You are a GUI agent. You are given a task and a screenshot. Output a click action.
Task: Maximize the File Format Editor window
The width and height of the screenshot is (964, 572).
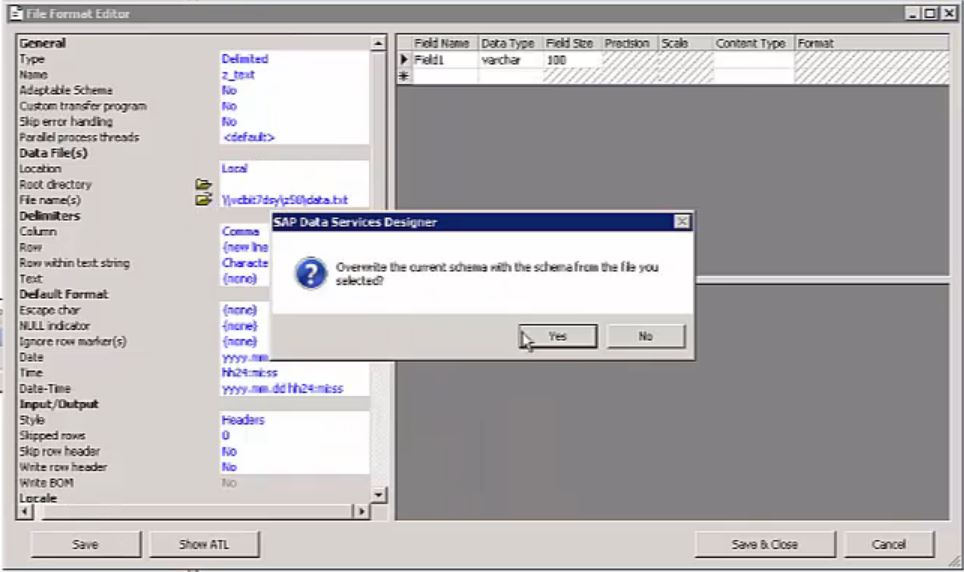(930, 13)
